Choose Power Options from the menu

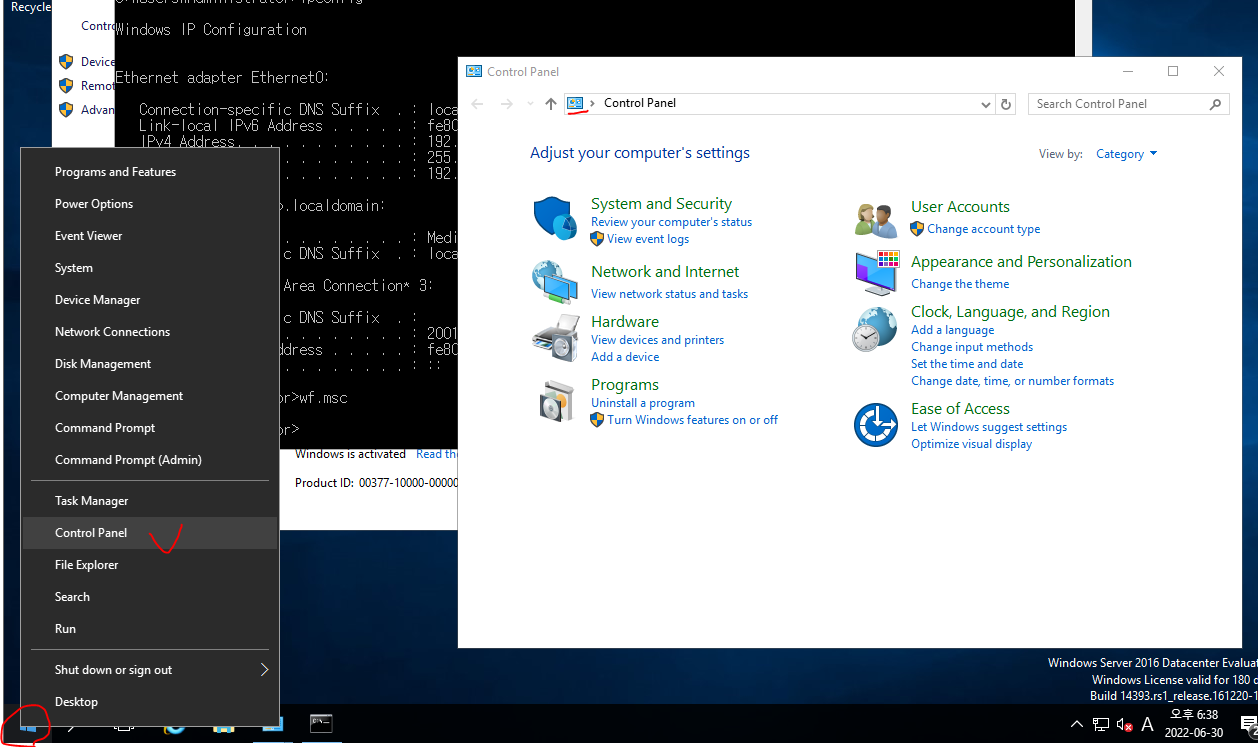click(150, 204)
